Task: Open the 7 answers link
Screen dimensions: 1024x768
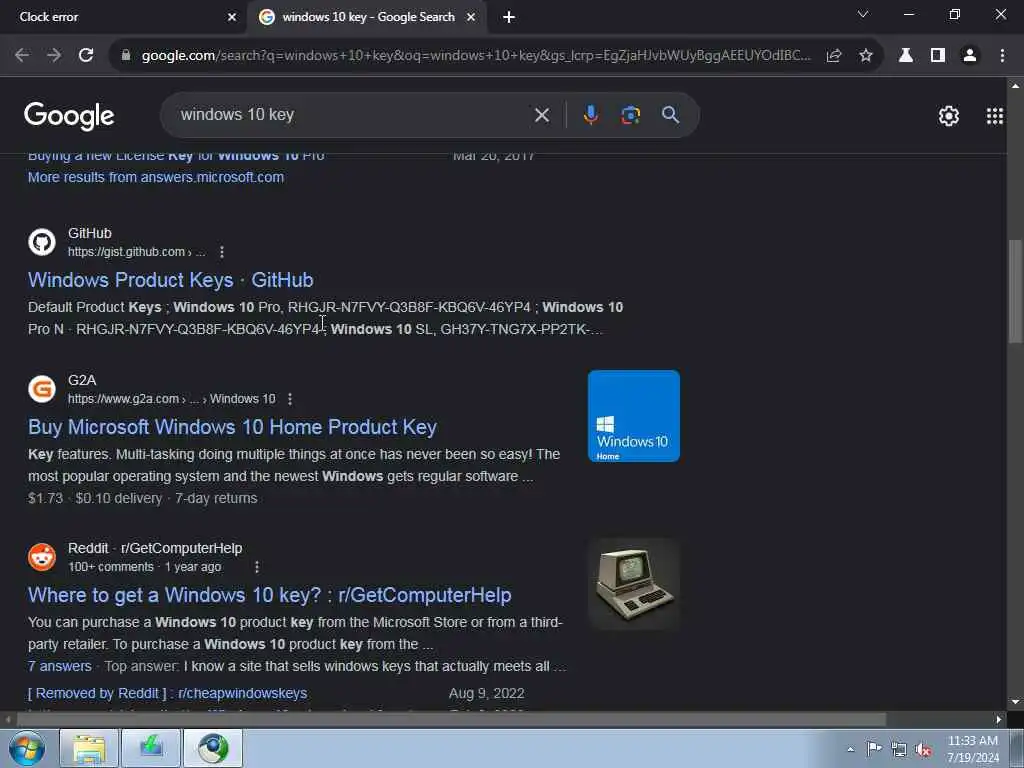Action: [x=59, y=666]
